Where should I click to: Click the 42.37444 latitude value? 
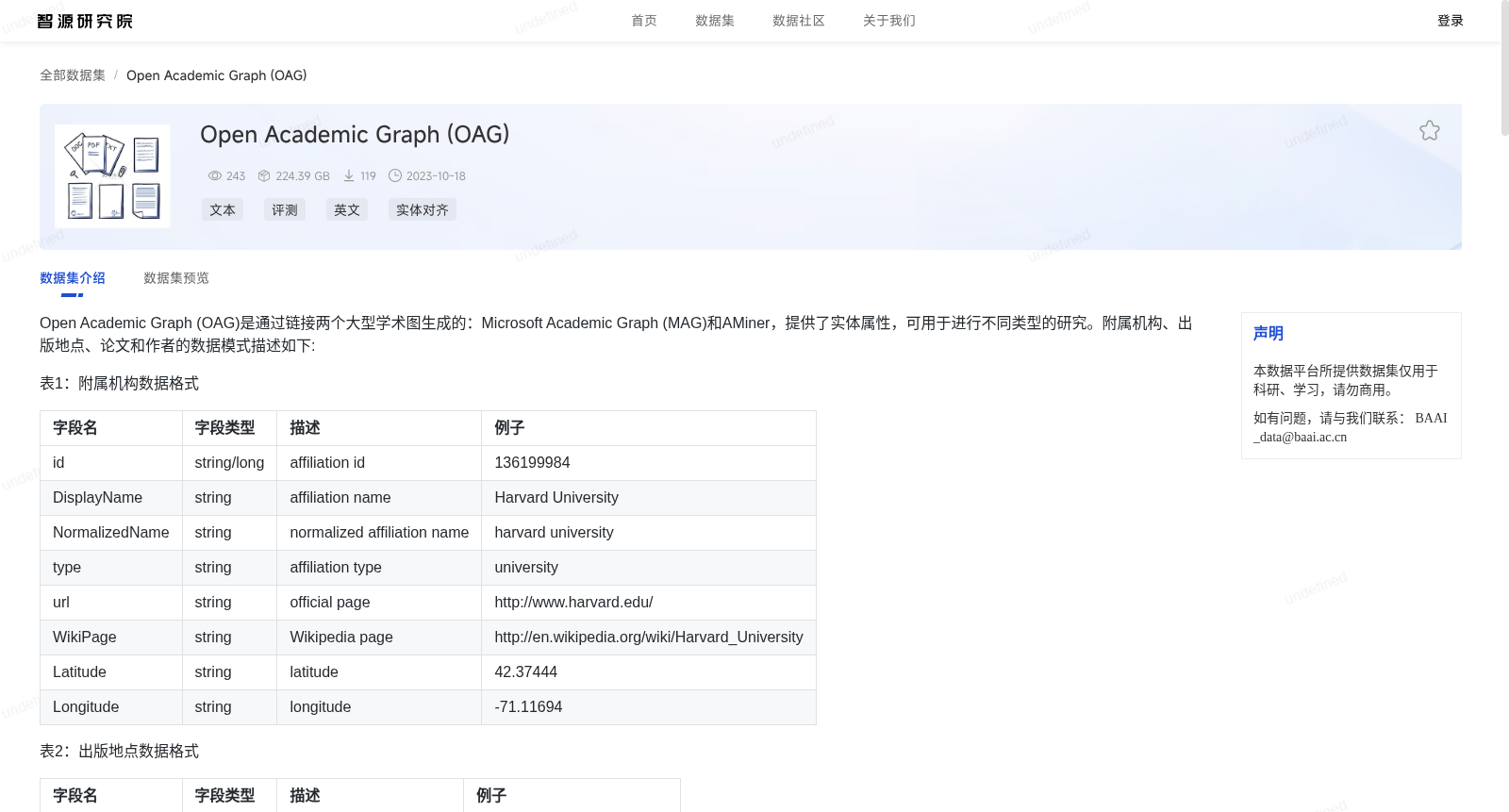tap(649, 672)
